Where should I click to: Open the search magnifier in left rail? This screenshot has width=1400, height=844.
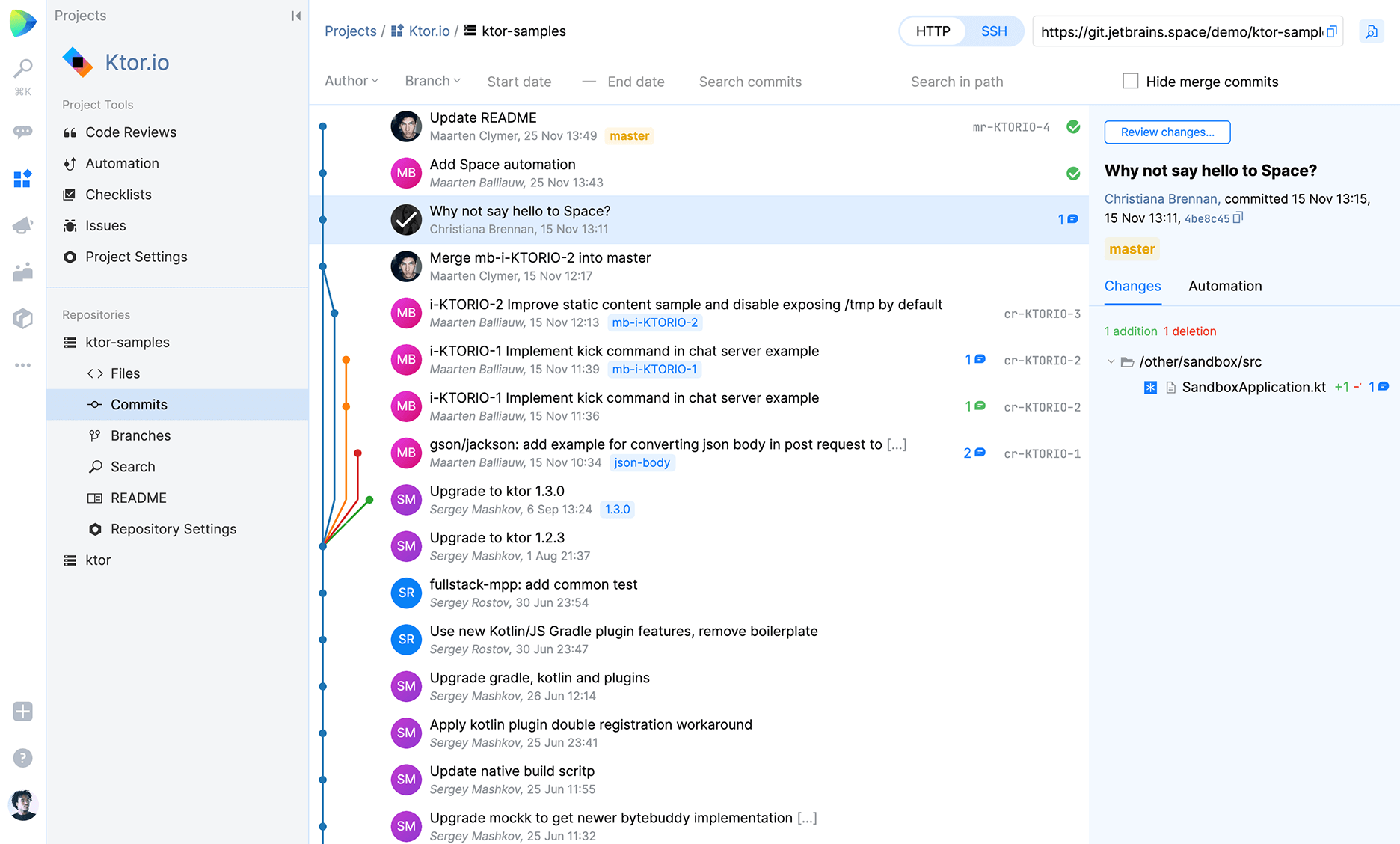(x=23, y=69)
